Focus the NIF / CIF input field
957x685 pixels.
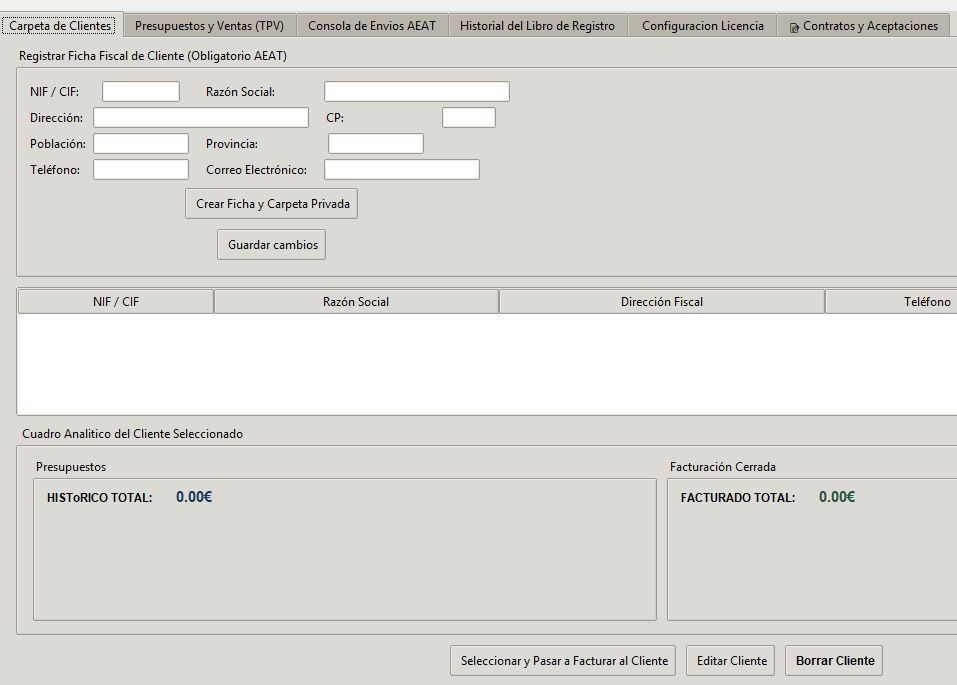(x=141, y=92)
